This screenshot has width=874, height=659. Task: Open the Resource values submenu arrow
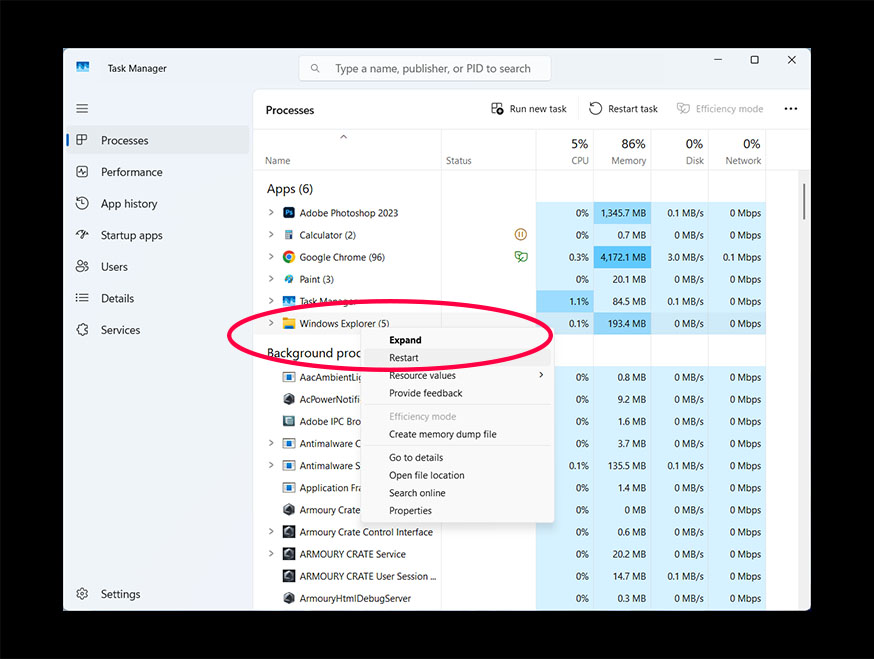(541, 375)
